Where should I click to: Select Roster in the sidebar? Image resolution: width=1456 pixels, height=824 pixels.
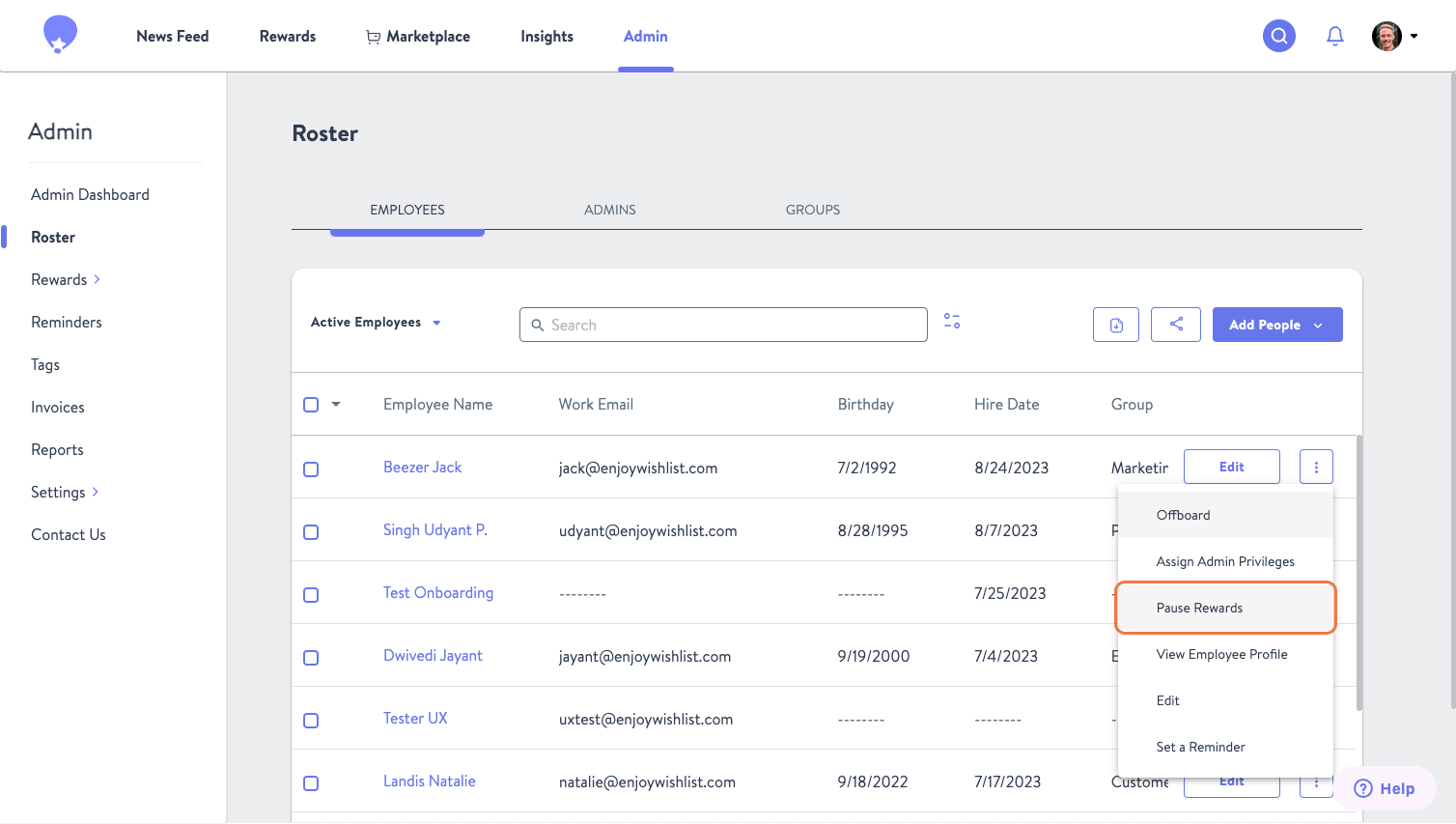(53, 237)
